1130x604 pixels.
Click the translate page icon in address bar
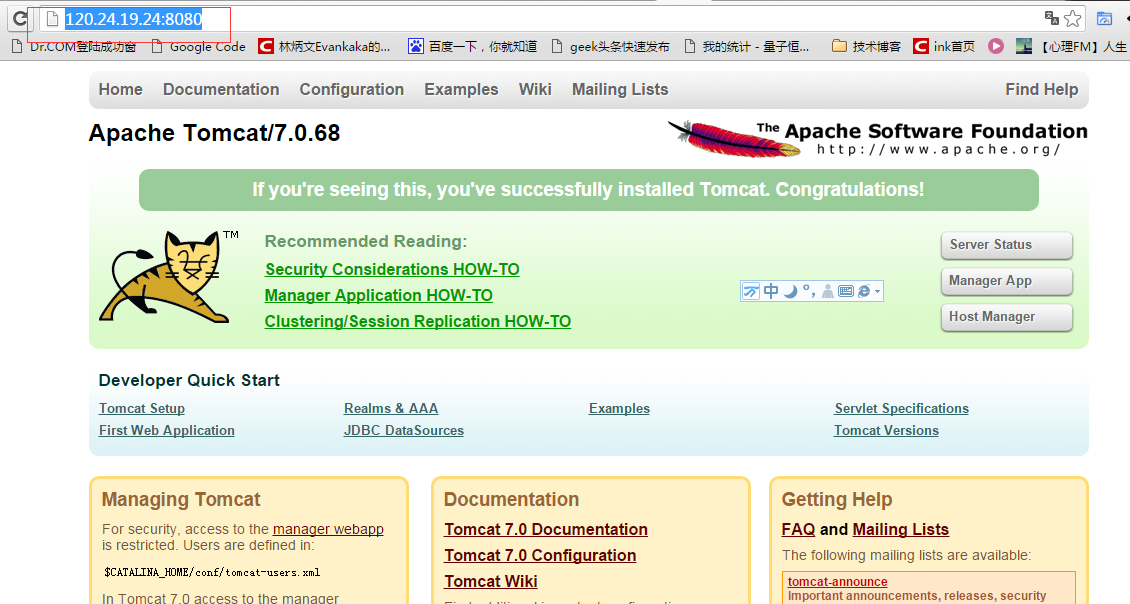point(1052,19)
